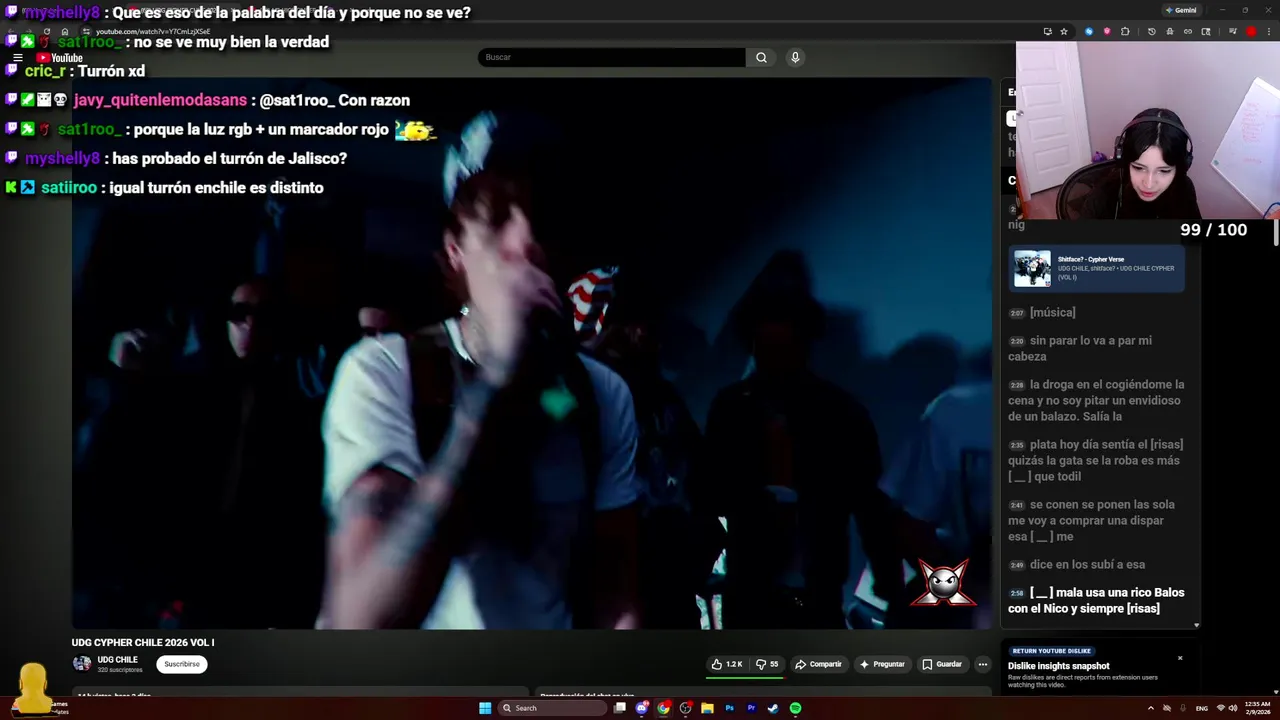Screen dimensions: 1280x720
Task: Click the chain link icon in Chrome toolbar
Action: pos(1188,31)
